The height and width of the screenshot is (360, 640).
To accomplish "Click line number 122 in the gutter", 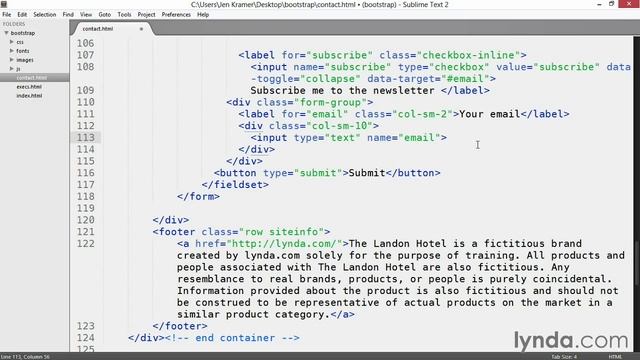I will coord(86,244).
